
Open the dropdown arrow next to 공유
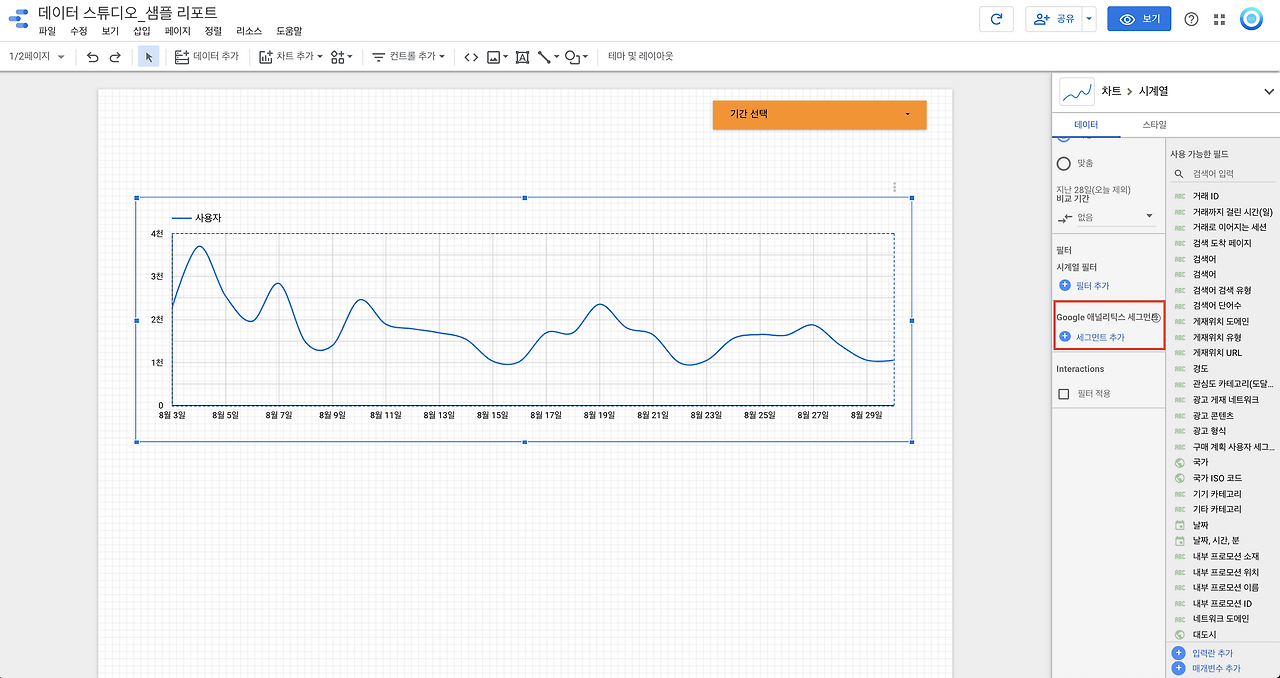(1089, 19)
